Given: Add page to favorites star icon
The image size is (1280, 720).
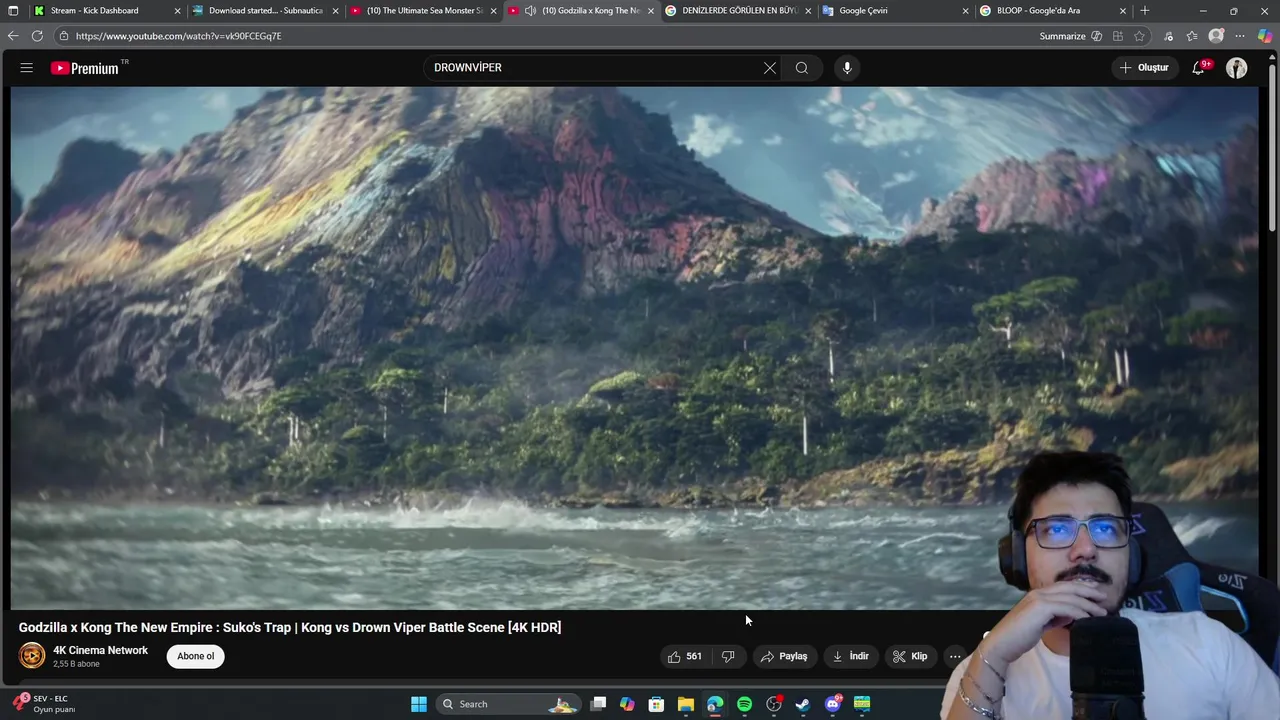Looking at the screenshot, I should (x=1139, y=36).
